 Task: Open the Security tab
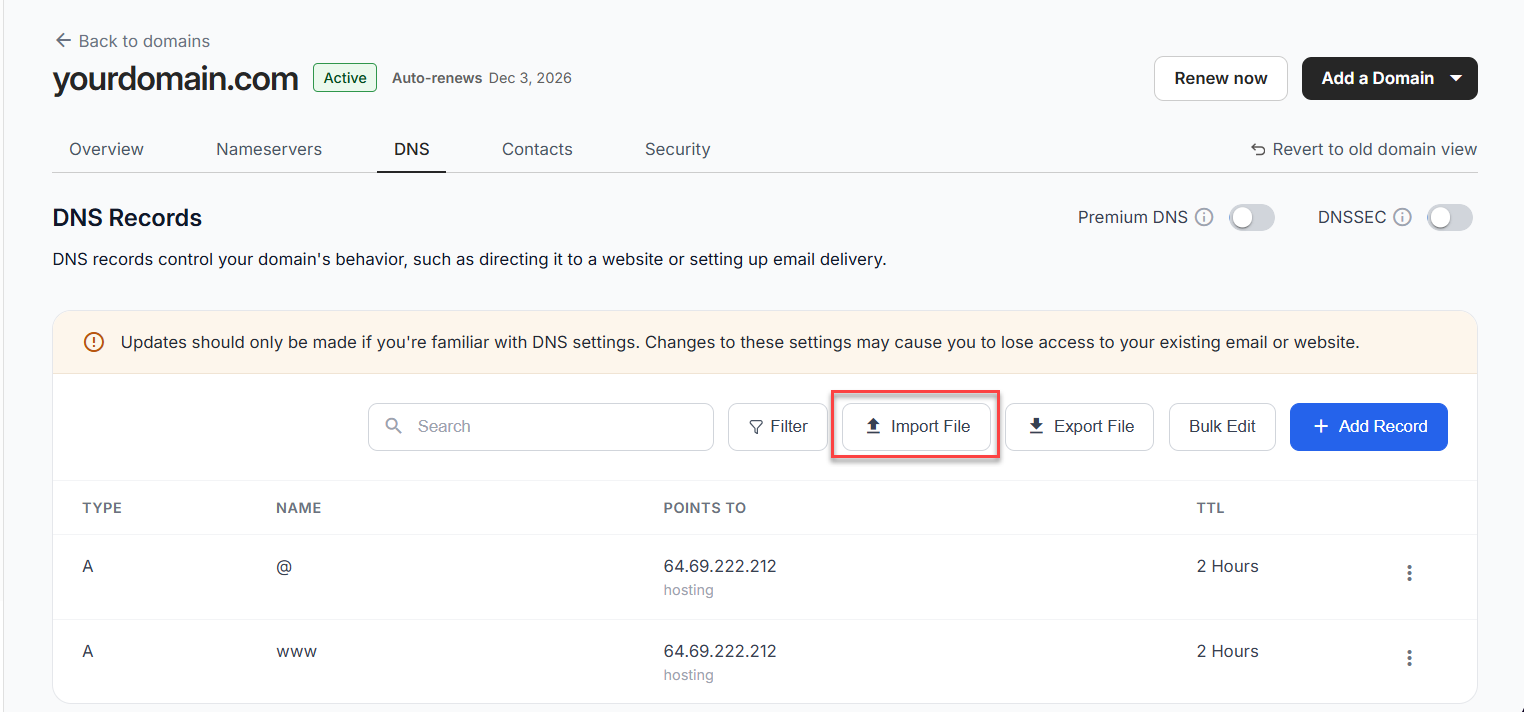tap(677, 149)
